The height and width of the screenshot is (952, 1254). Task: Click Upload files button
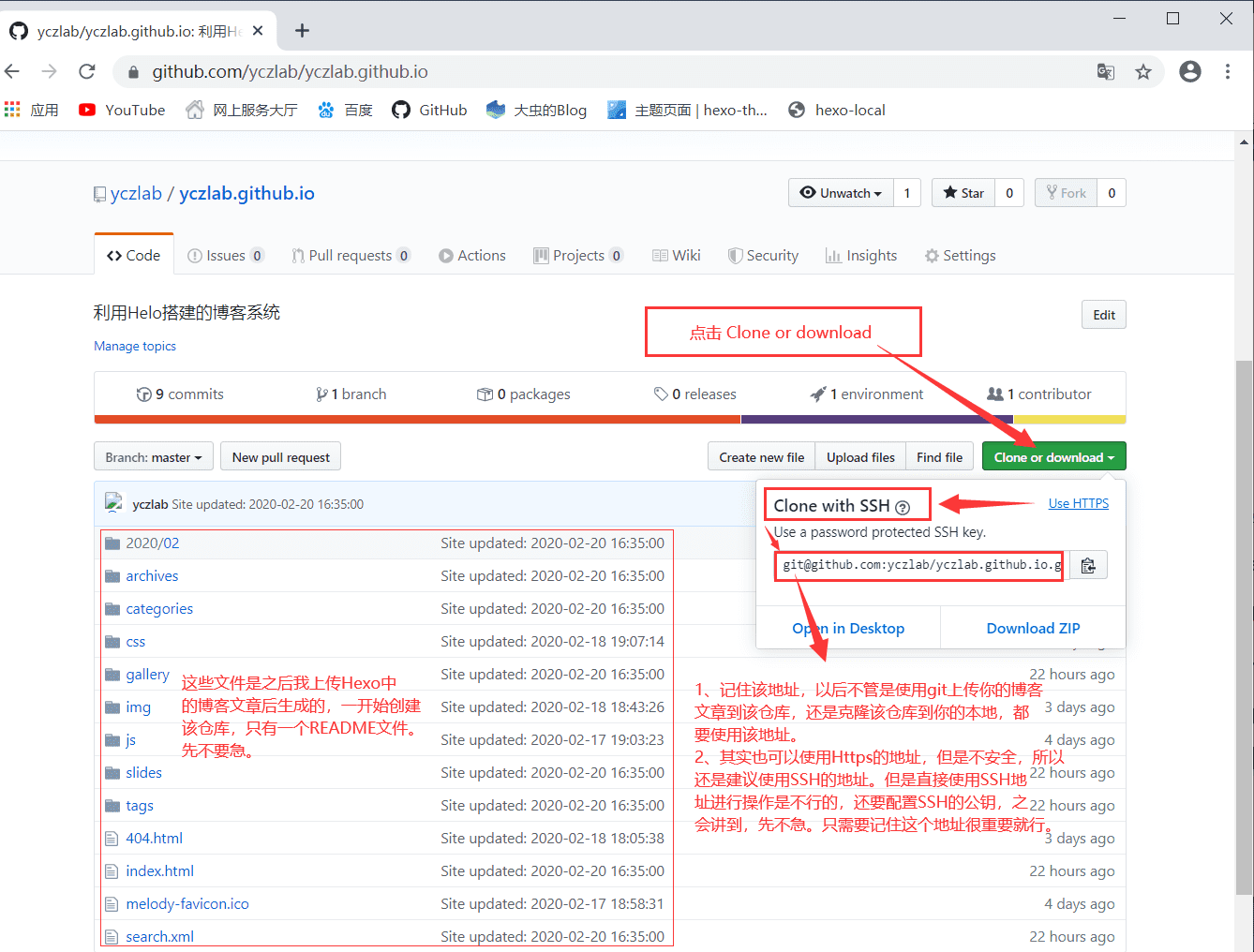click(860, 457)
